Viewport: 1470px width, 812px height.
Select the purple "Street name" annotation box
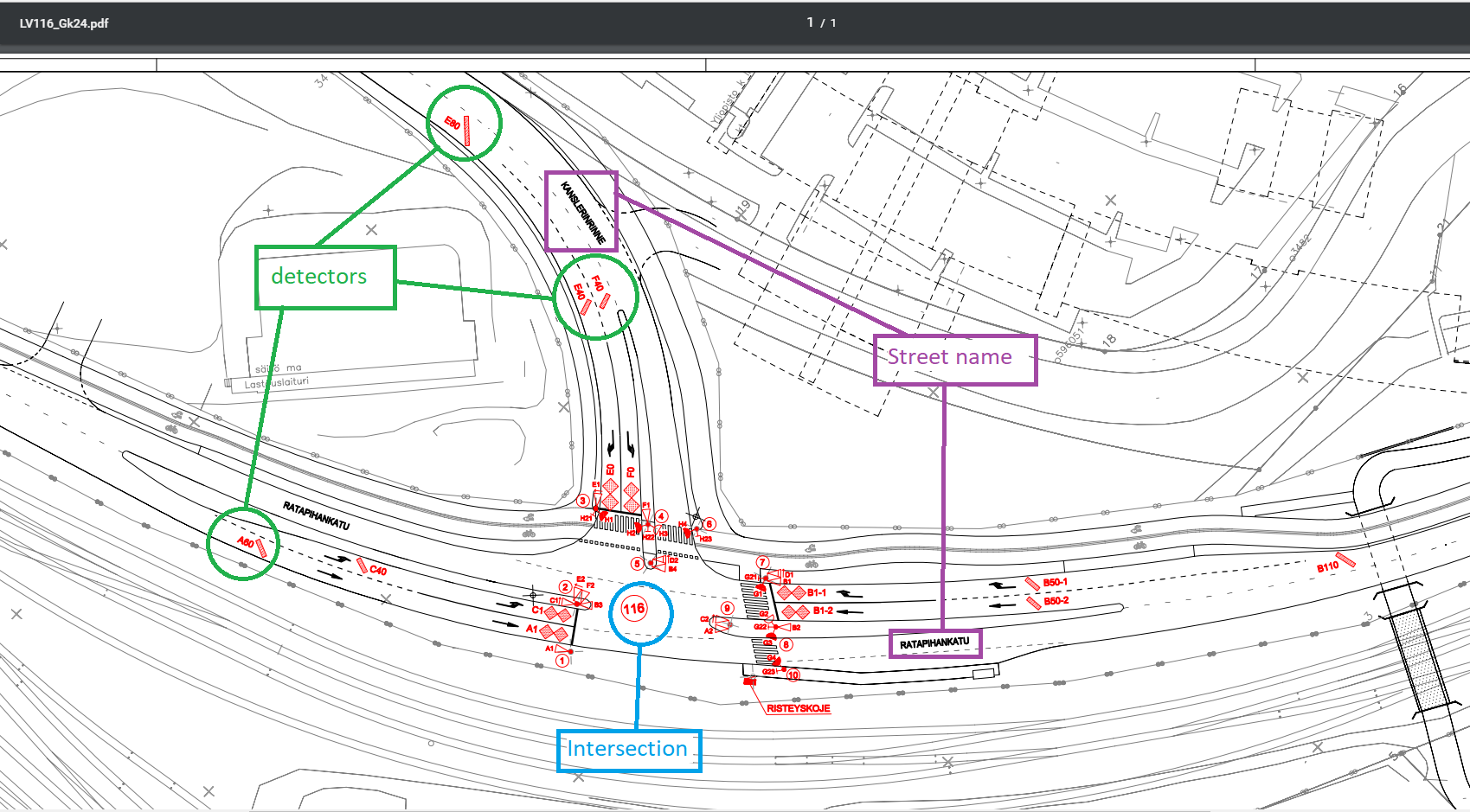(954, 359)
